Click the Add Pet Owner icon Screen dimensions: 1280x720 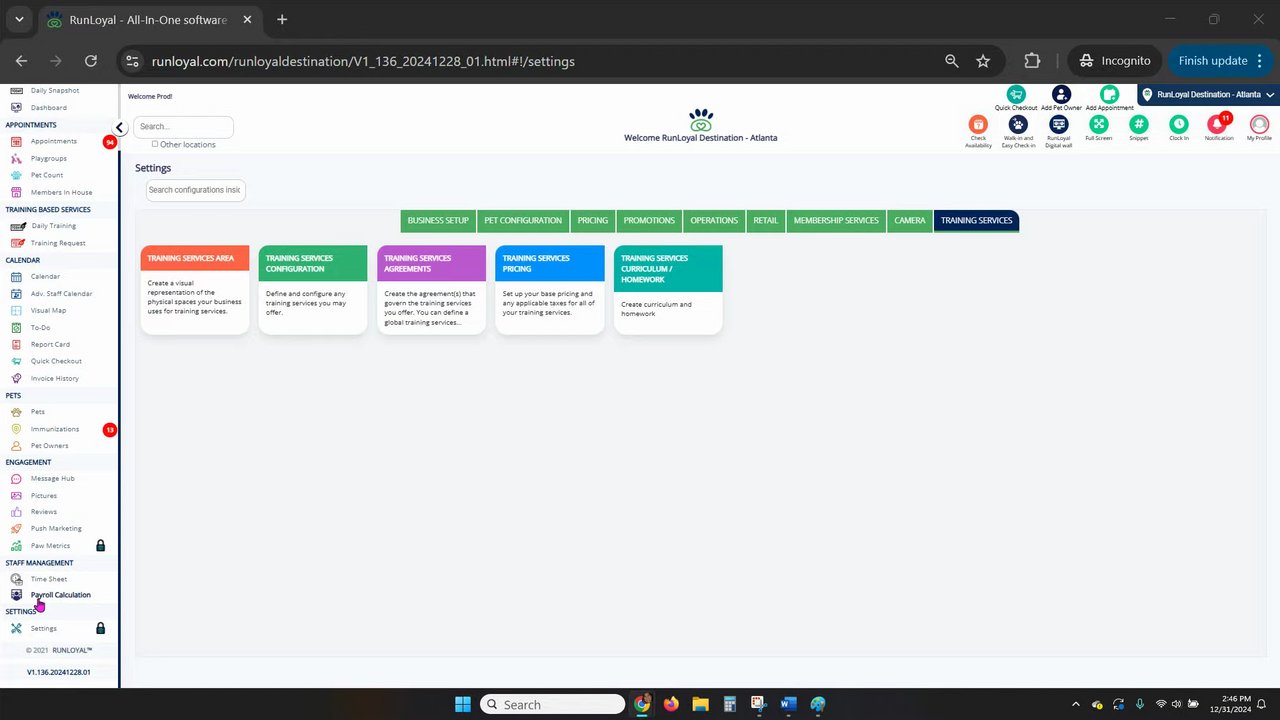coord(1061,95)
